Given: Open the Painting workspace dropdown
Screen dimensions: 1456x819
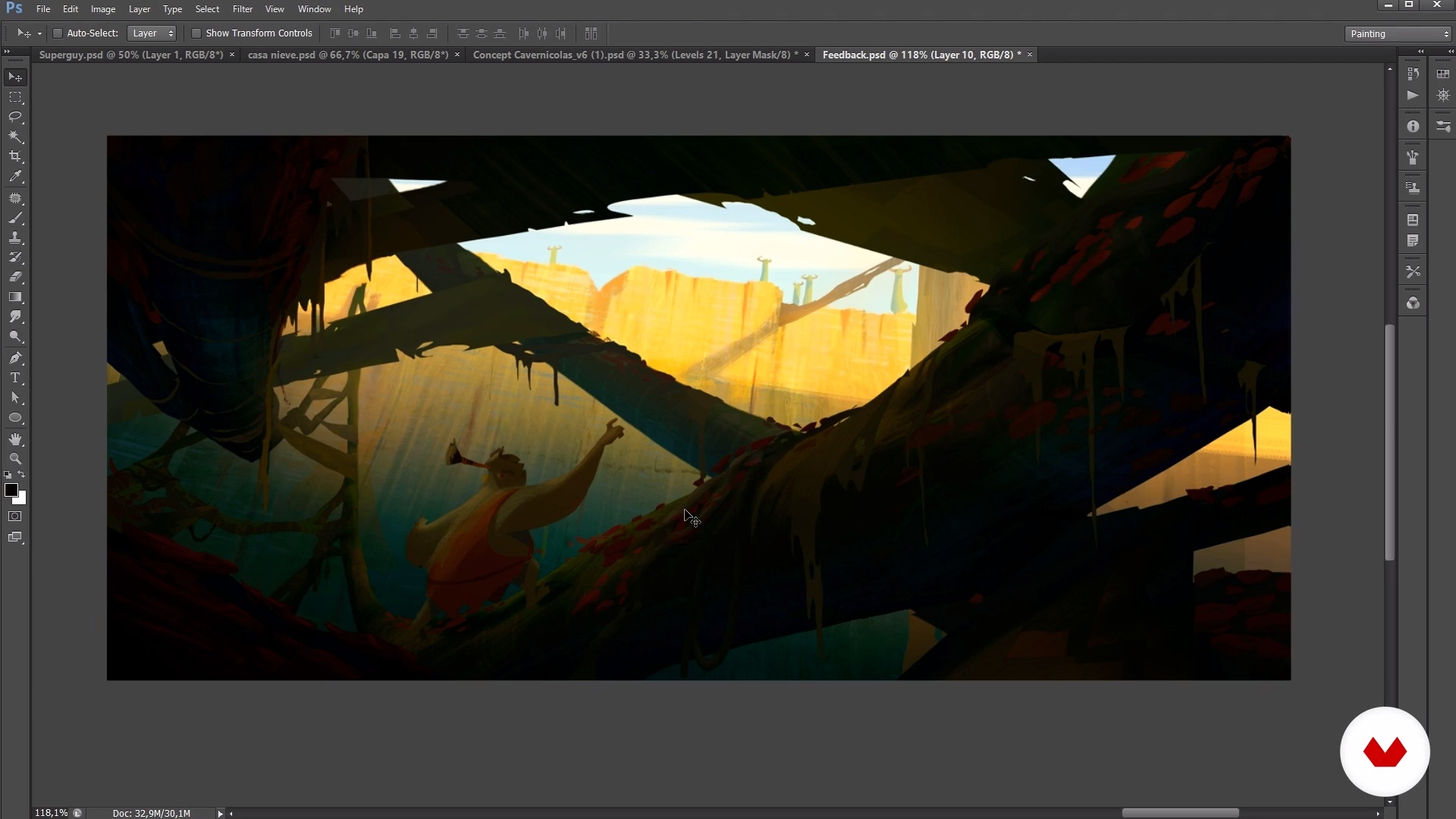Looking at the screenshot, I should [1399, 34].
